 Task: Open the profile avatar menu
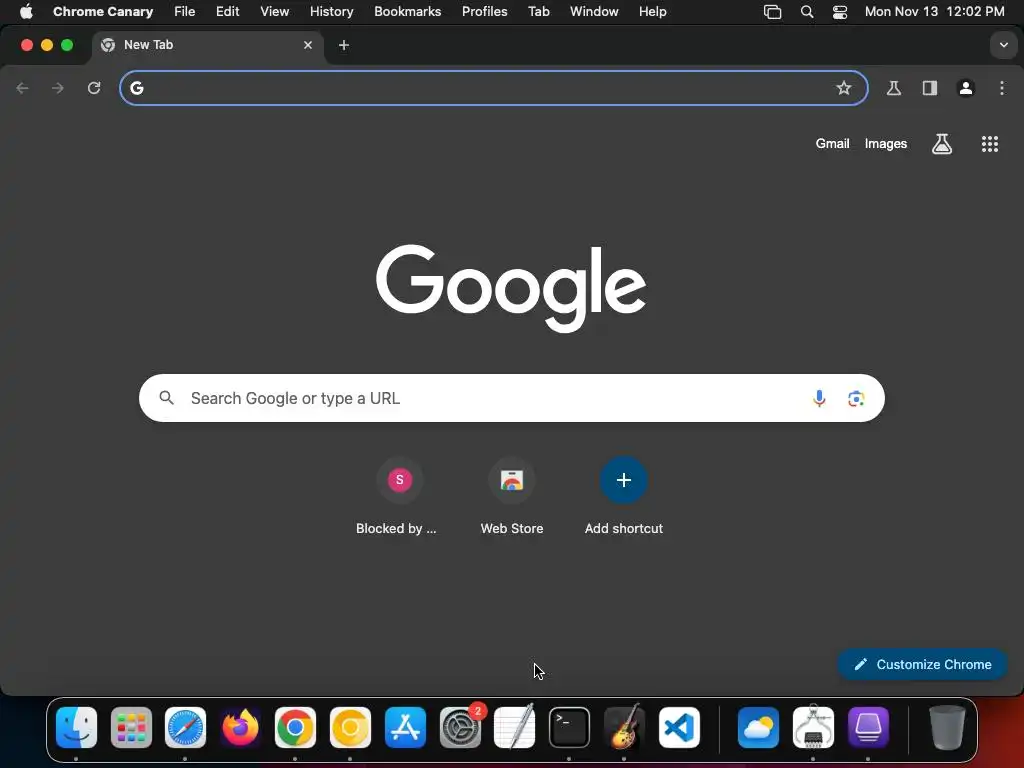pos(966,88)
